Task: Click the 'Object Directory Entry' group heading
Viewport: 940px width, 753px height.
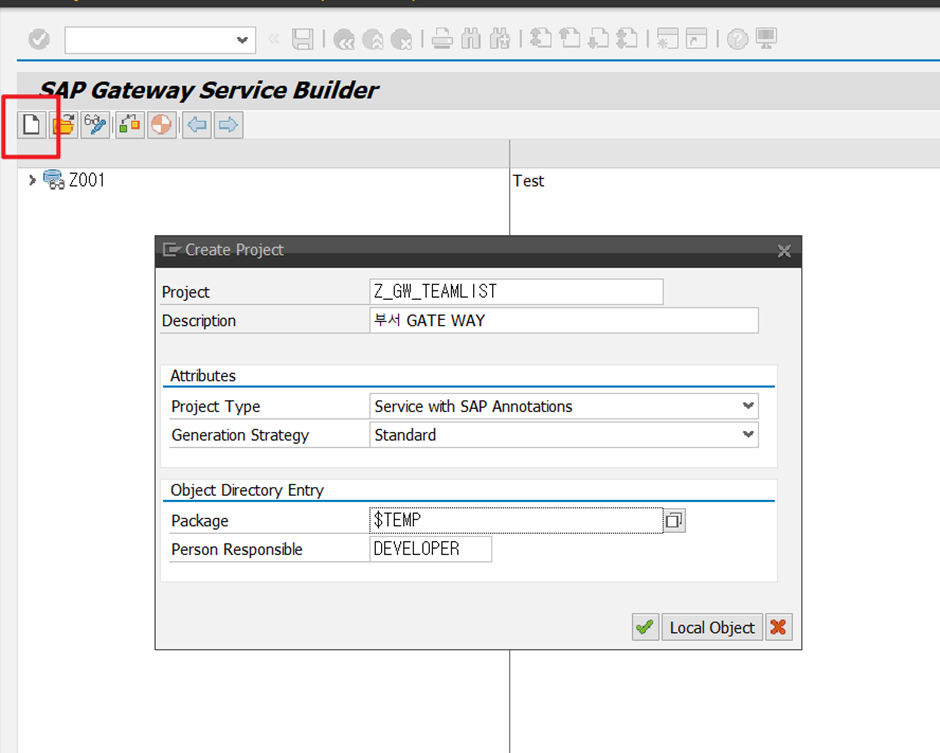Action: click(x=247, y=490)
